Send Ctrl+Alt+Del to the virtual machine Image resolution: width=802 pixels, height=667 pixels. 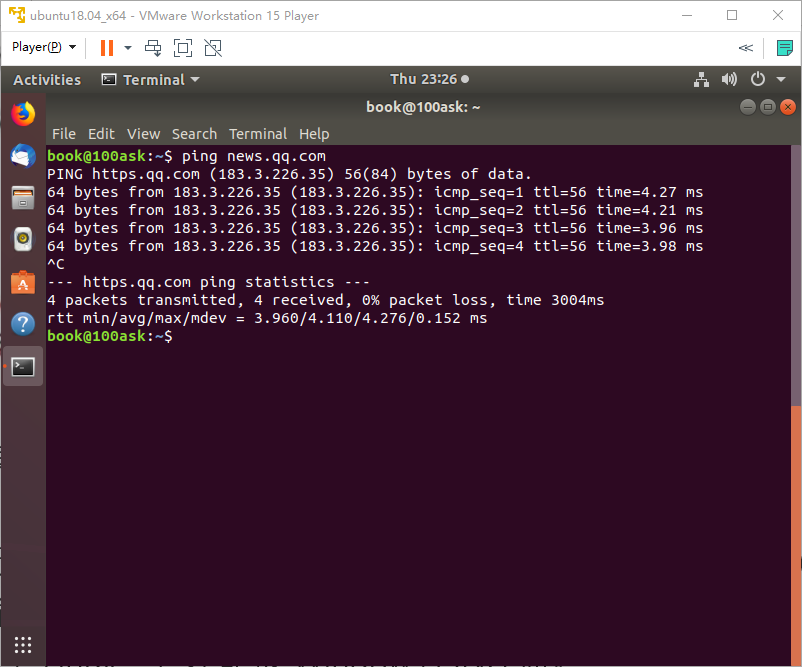point(153,48)
